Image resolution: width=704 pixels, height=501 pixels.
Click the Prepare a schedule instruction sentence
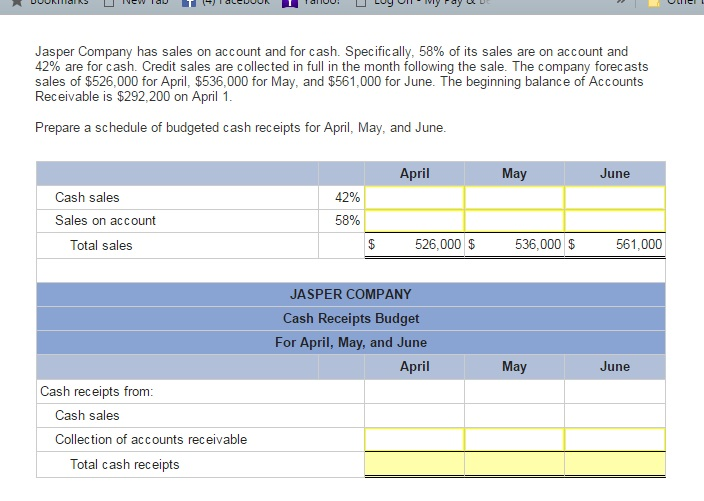pyautogui.click(x=241, y=128)
